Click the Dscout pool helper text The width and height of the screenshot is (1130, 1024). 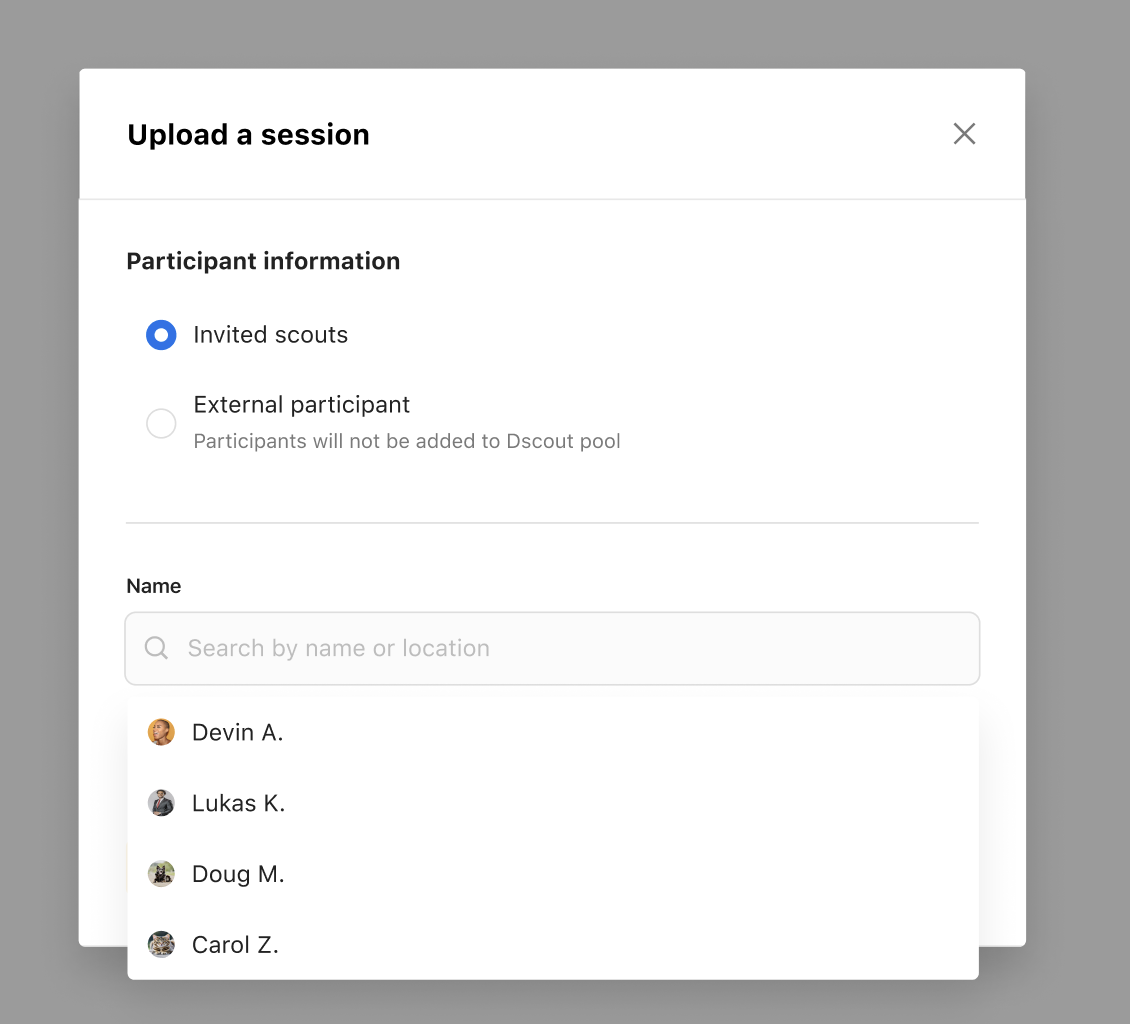[x=406, y=441]
